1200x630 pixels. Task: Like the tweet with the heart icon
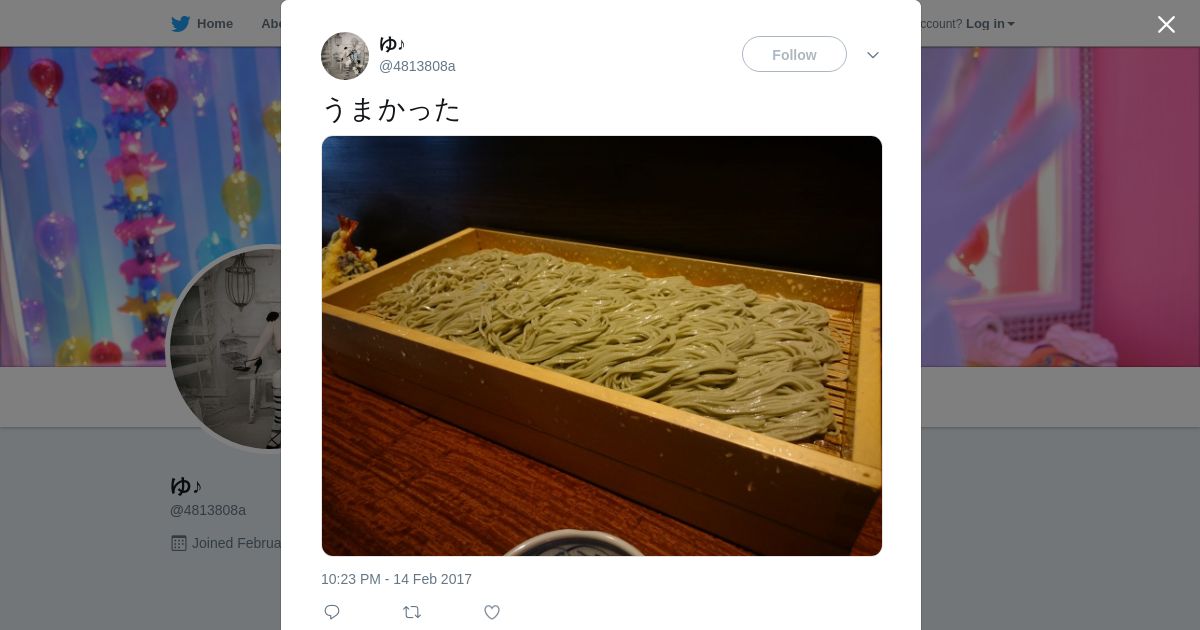492,612
